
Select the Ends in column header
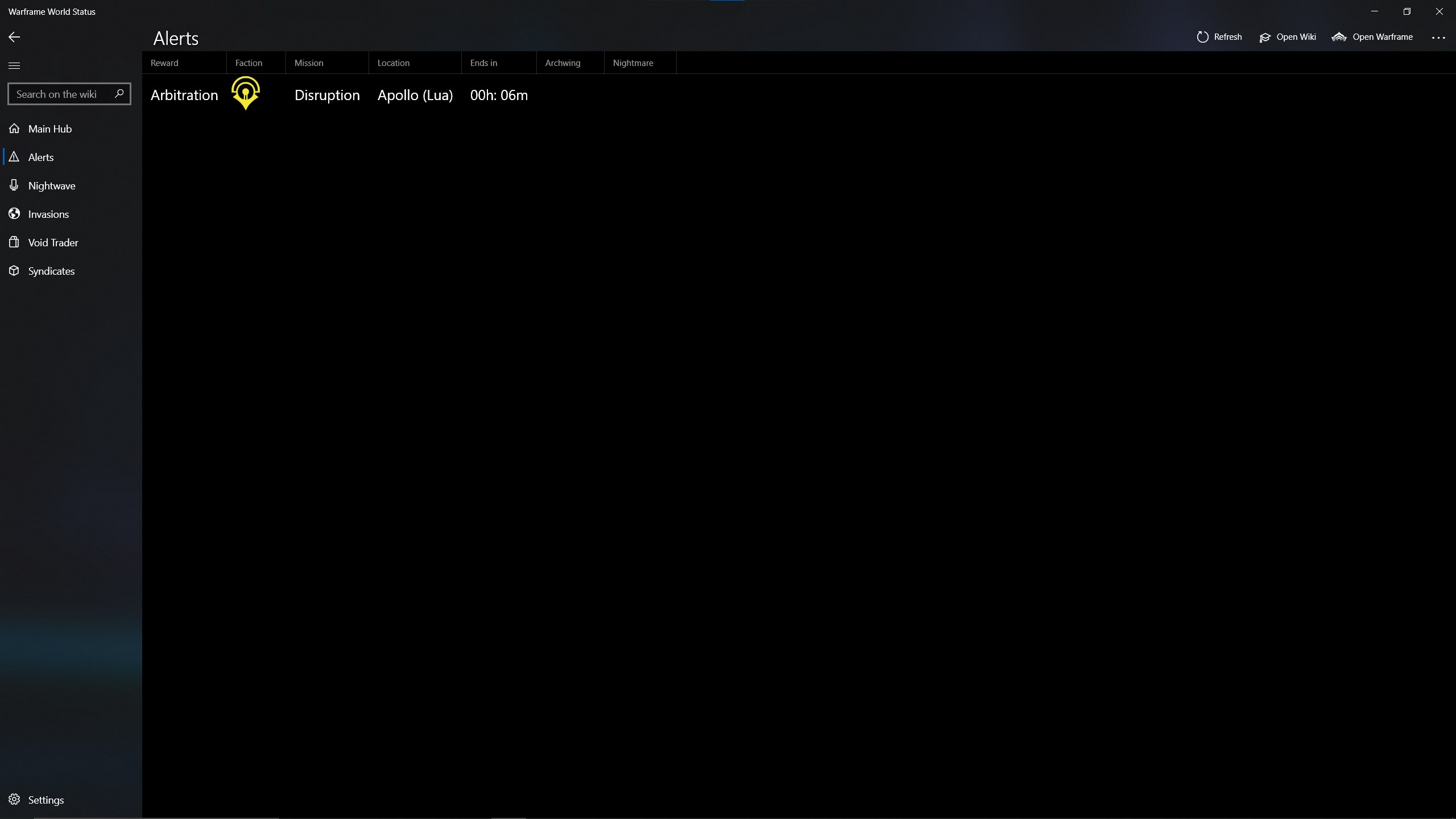(x=483, y=63)
